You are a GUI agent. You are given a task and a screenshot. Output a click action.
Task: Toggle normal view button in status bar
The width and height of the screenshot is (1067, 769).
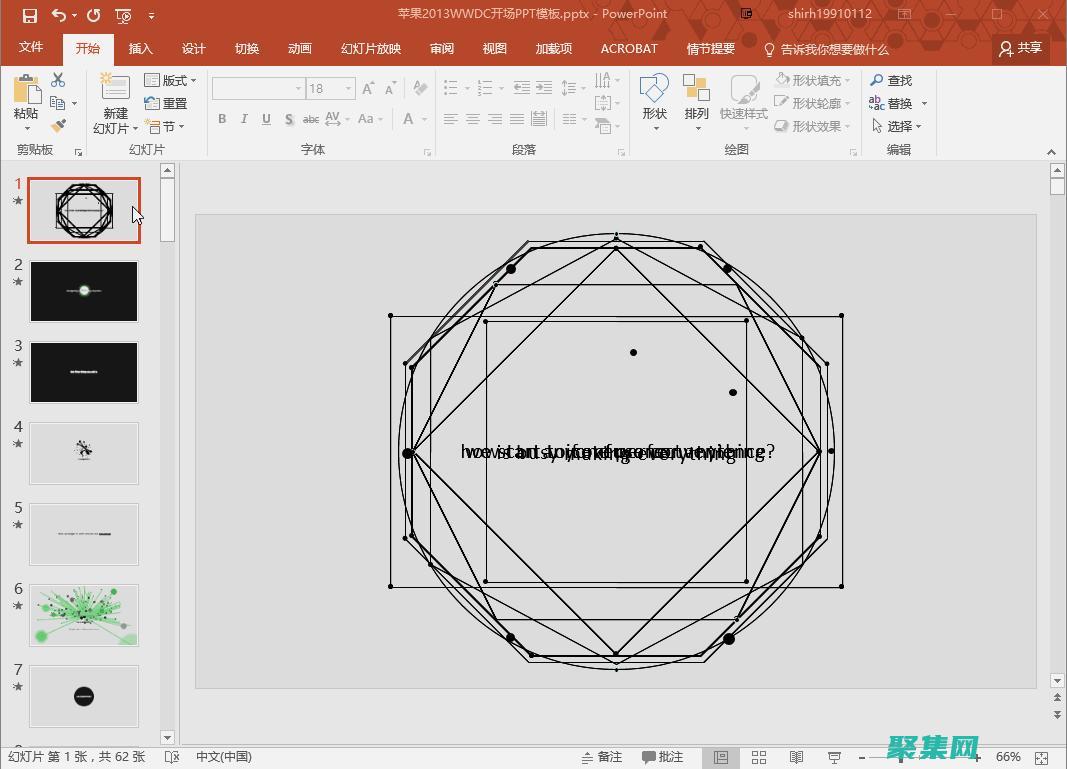pos(720,757)
